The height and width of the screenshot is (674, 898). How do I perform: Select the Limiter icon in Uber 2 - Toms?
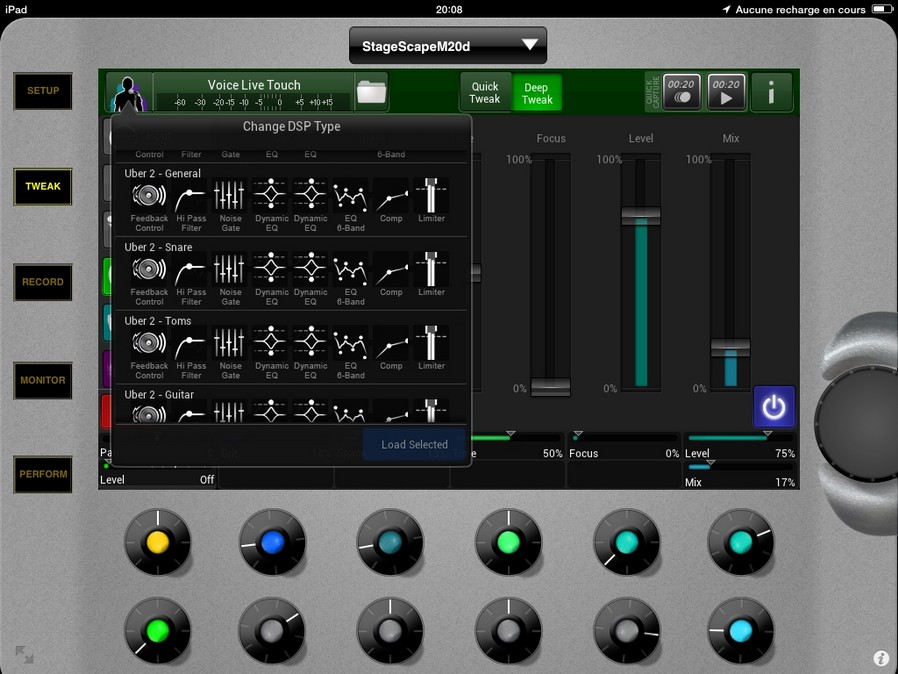431,343
